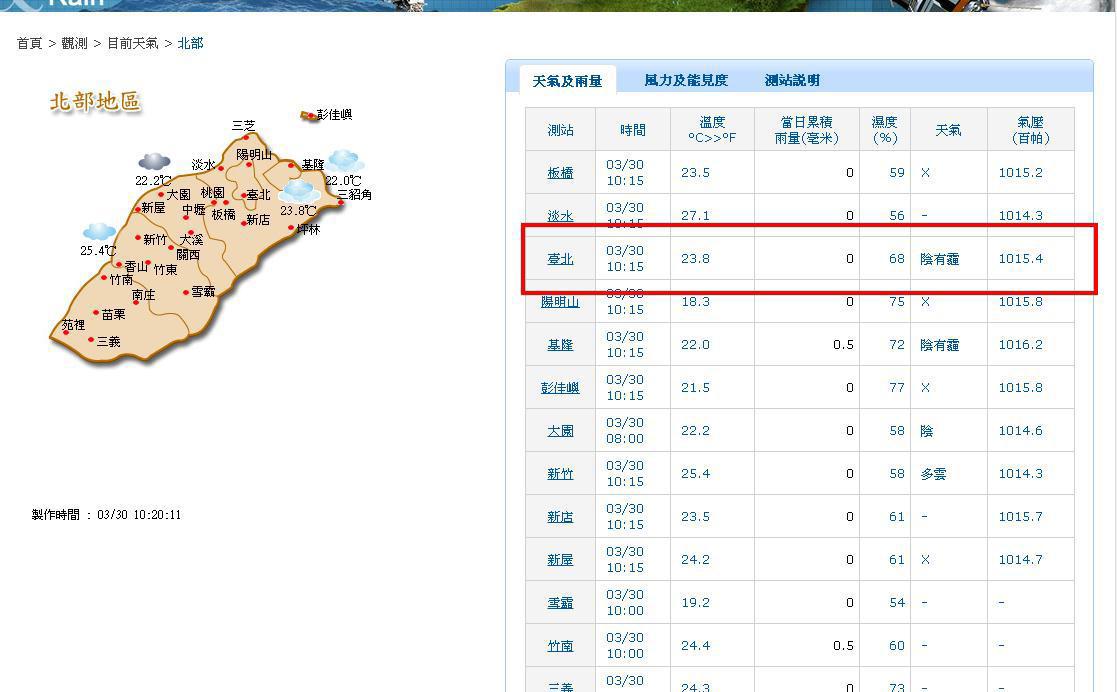This screenshot has height=692, width=1117.
Task: Click the 當日累積雨量(毫米) column header
Action: coord(806,130)
